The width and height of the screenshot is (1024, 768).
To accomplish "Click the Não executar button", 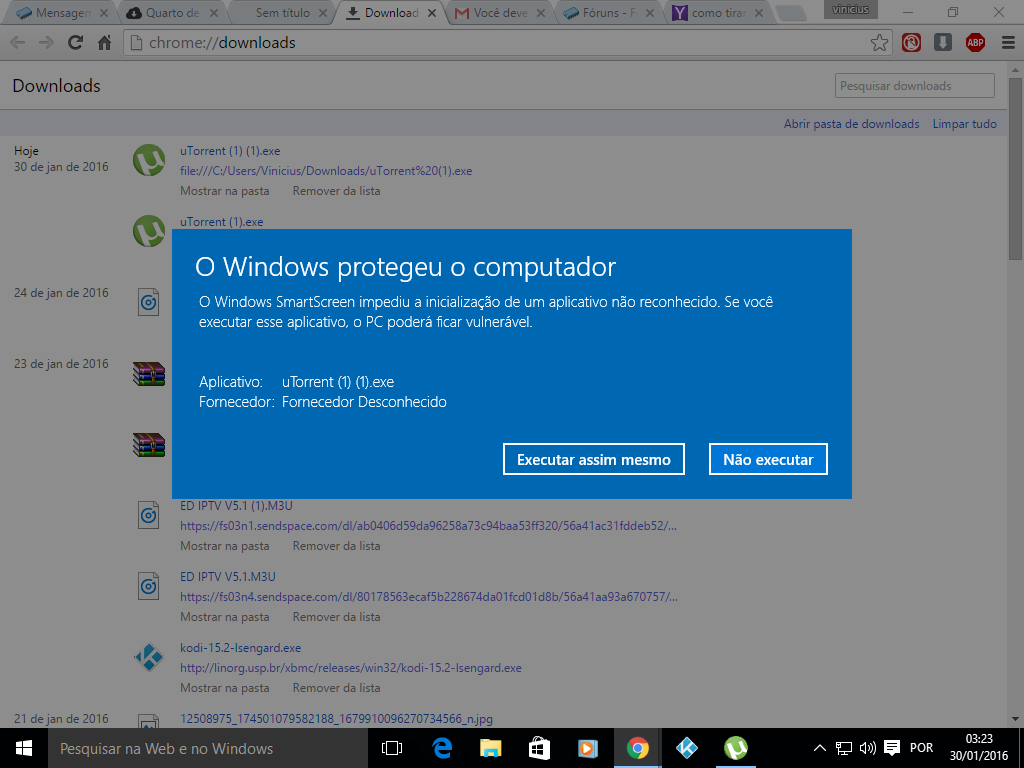I will coord(768,460).
